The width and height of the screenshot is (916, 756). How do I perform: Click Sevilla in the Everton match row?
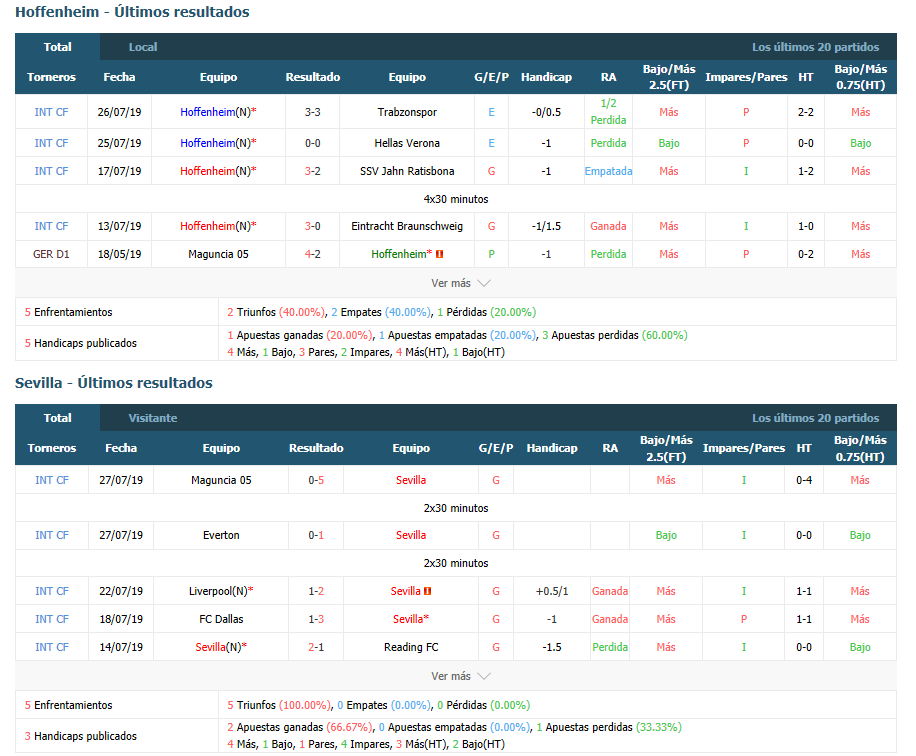click(x=411, y=535)
